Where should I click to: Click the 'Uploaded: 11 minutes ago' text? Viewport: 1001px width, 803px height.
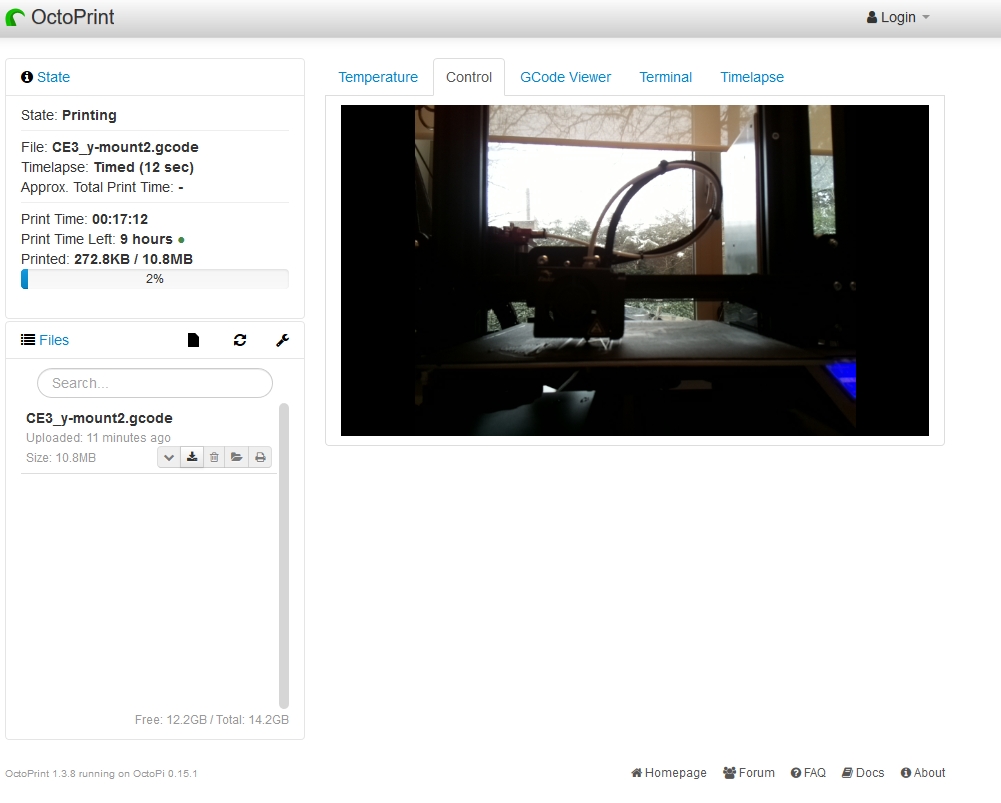pyautogui.click(x=98, y=438)
